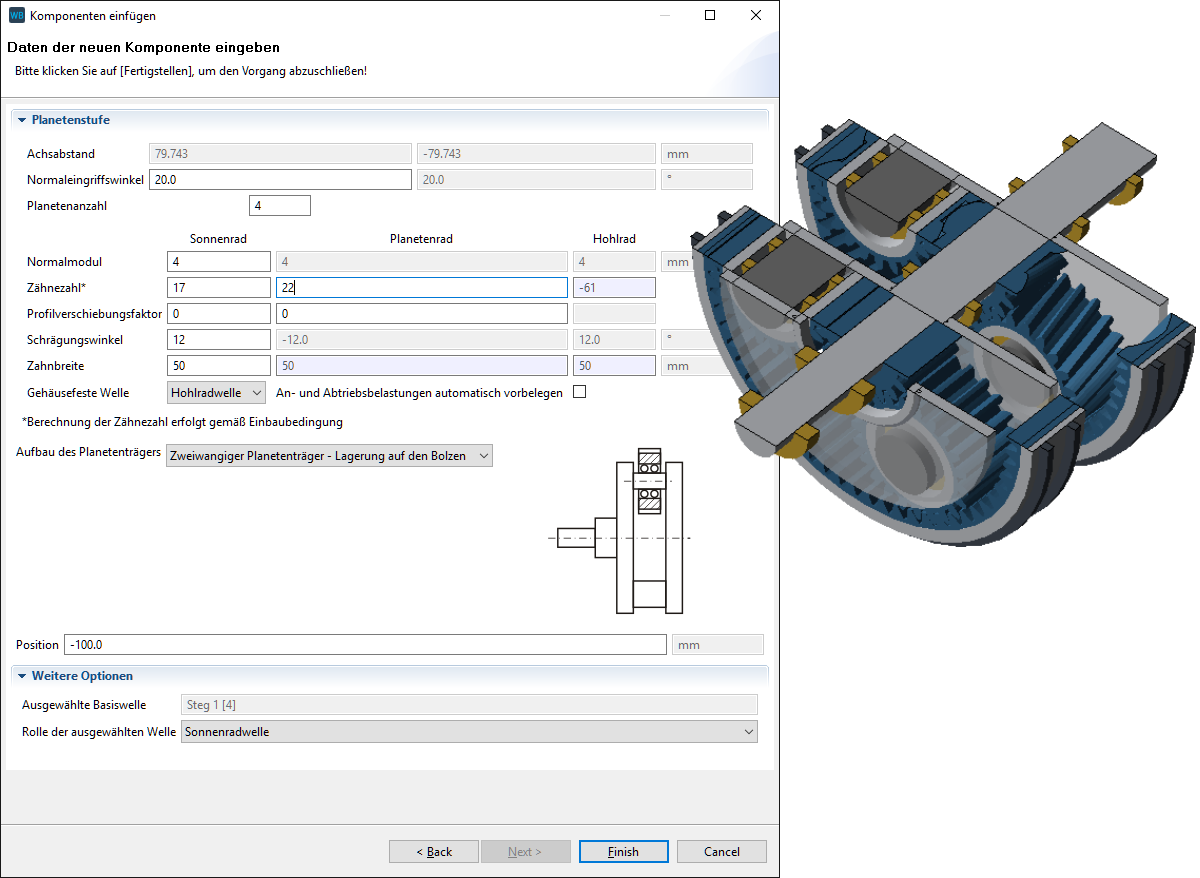The height and width of the screenshot is (878, 1200).
Task: Enable automatic An- und Abtriebsbelastungen checkbox
Action: tap(579, 392)
